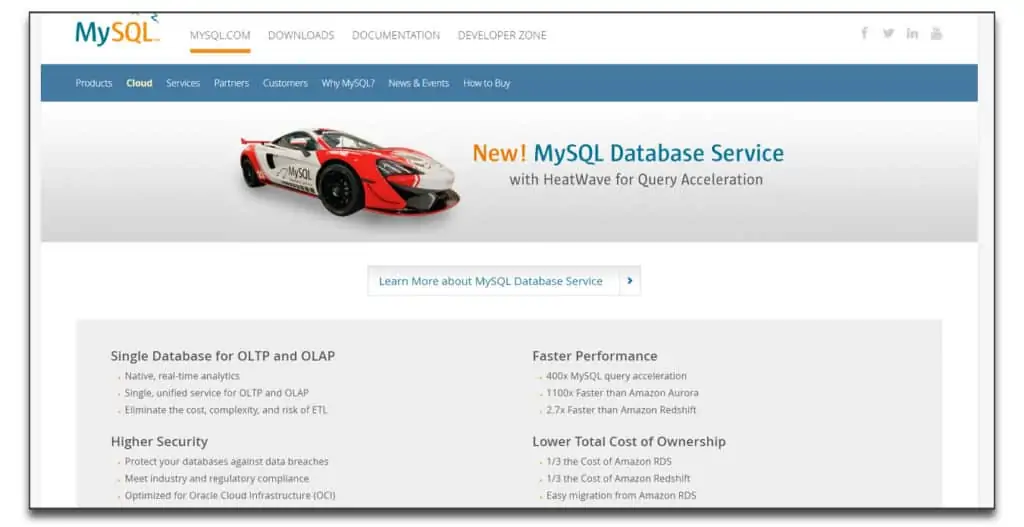Viewport: 1024px width, 527px height.
Task: Click the New! MySQL Database Service headline
Action: pyautogui.click(x=628, y=153)
